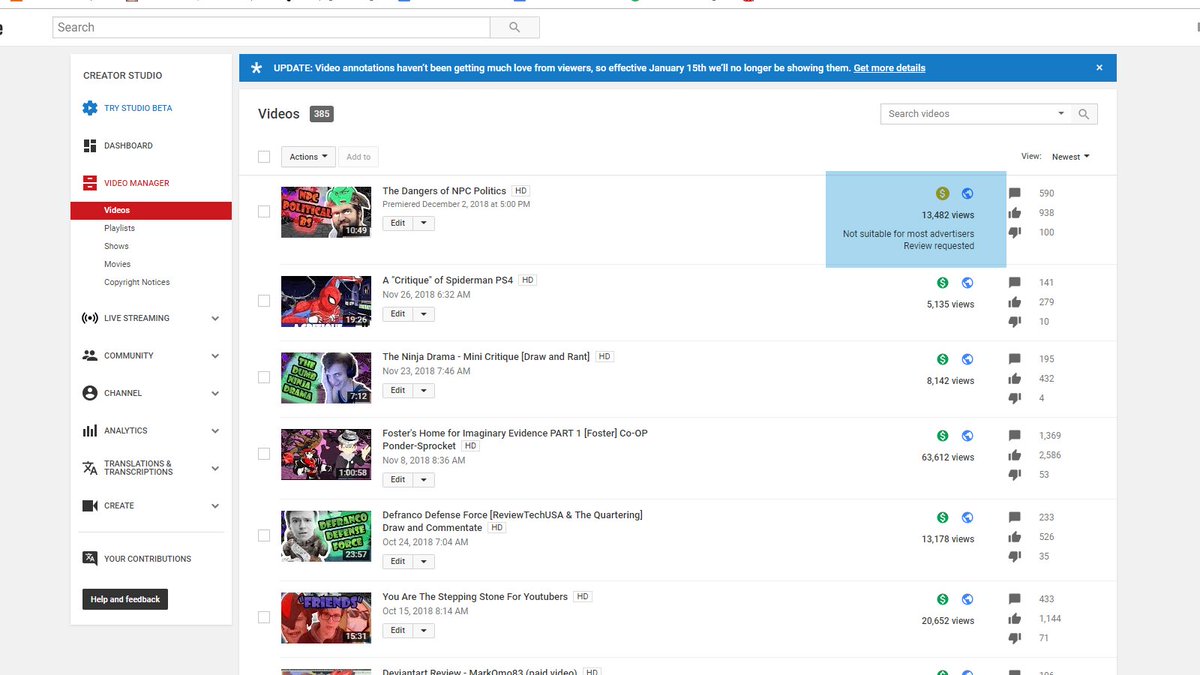The width and height of the screenshot is (1200, 675).
Task: Expand the Analytics section
Action: [215, 431]
